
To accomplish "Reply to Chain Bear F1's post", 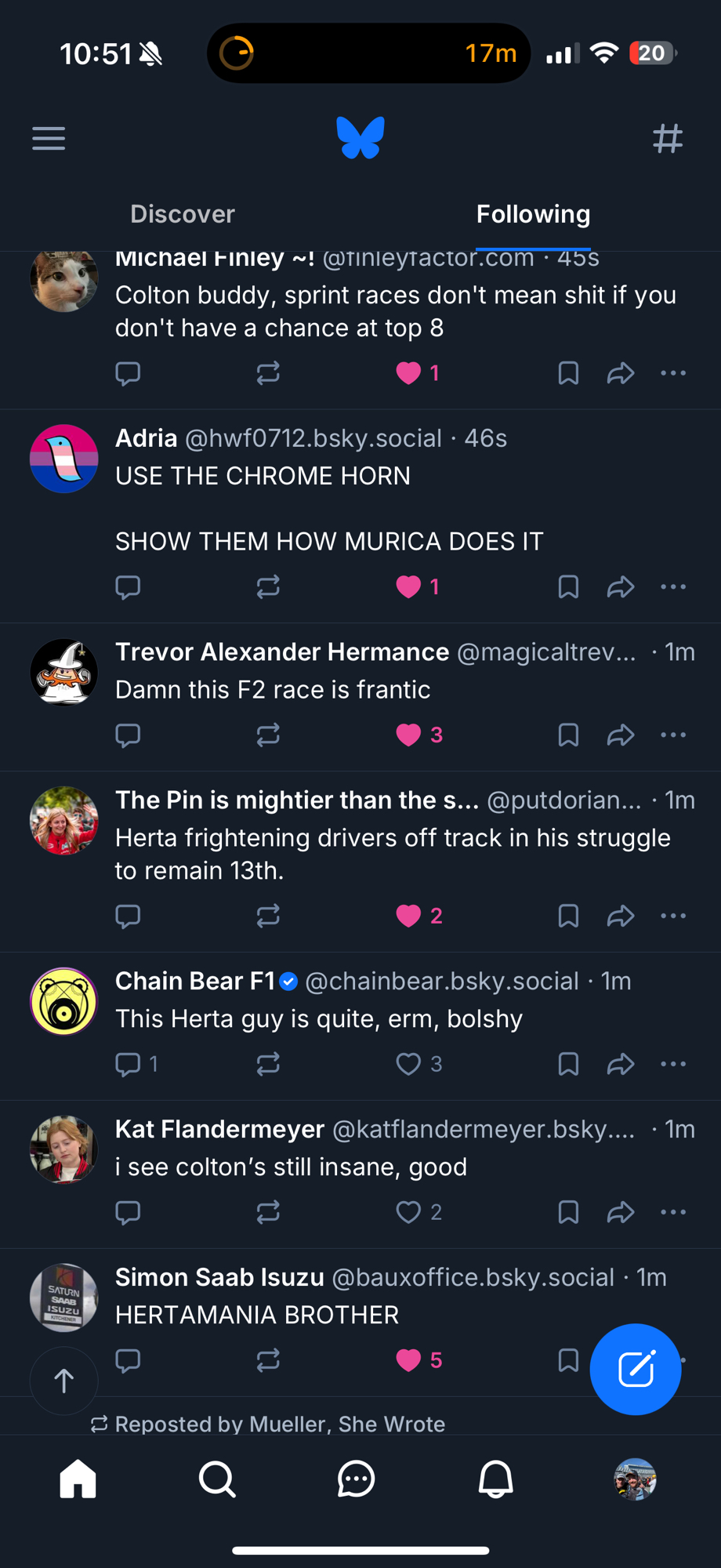I will tap(129, 1064).
